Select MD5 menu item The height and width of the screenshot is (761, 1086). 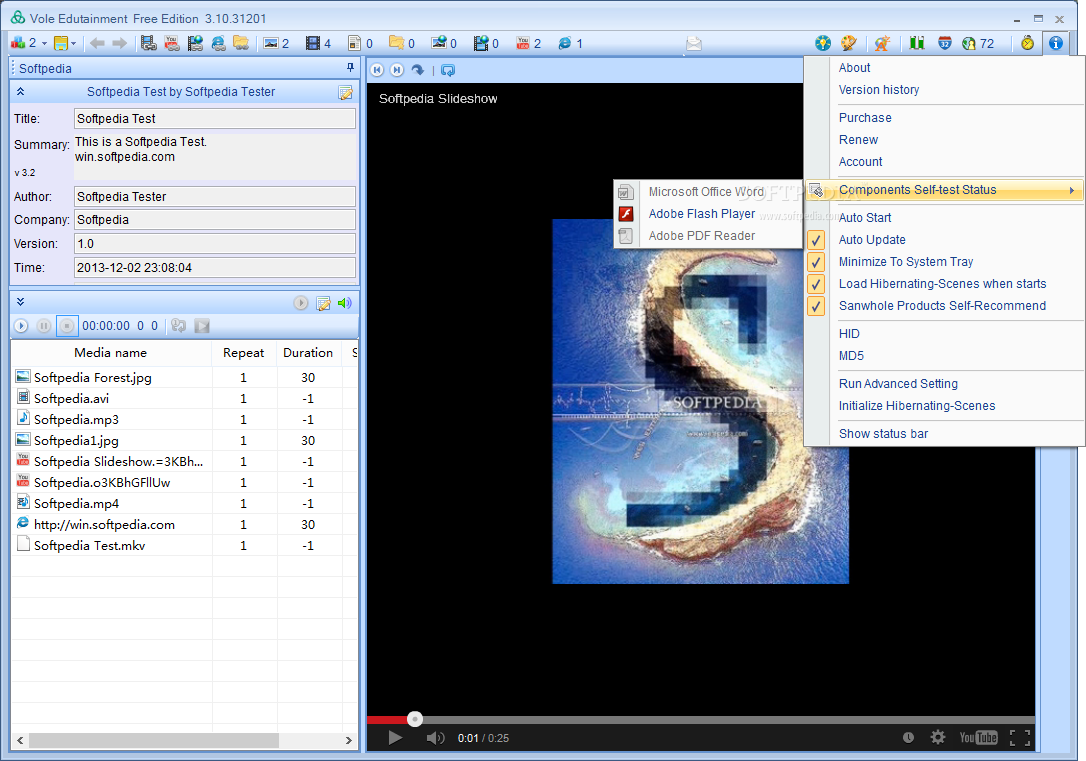point(851,356)
